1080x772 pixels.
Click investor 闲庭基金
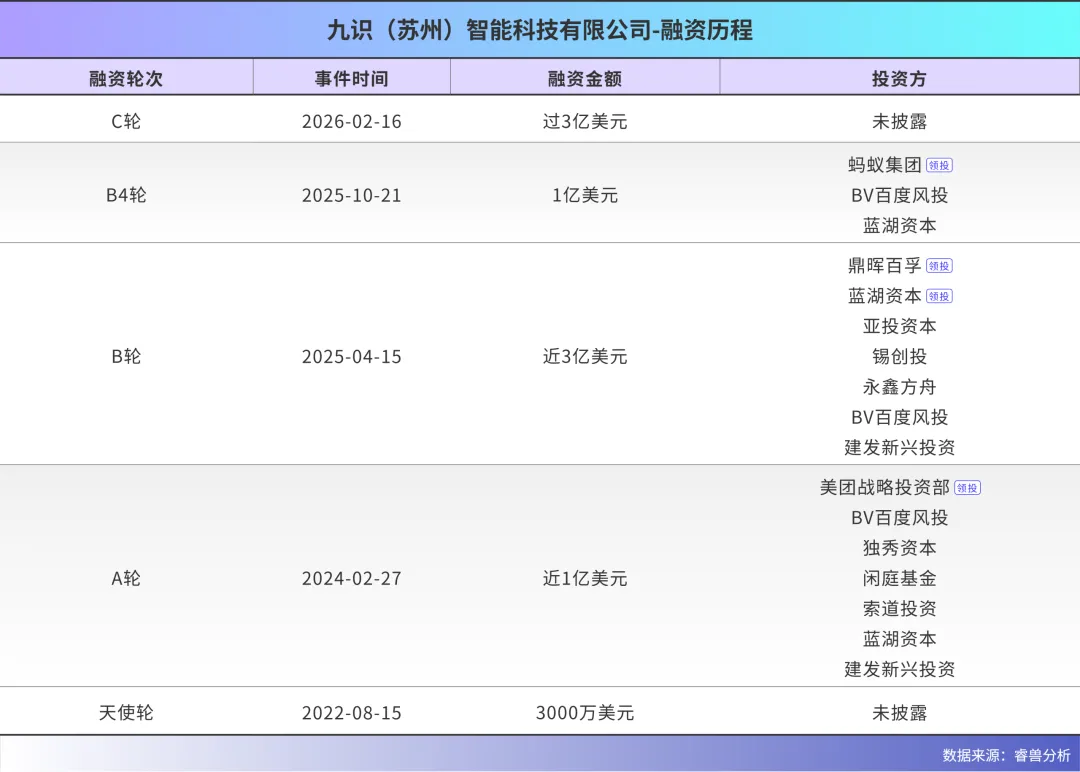[x=900, y=578]
